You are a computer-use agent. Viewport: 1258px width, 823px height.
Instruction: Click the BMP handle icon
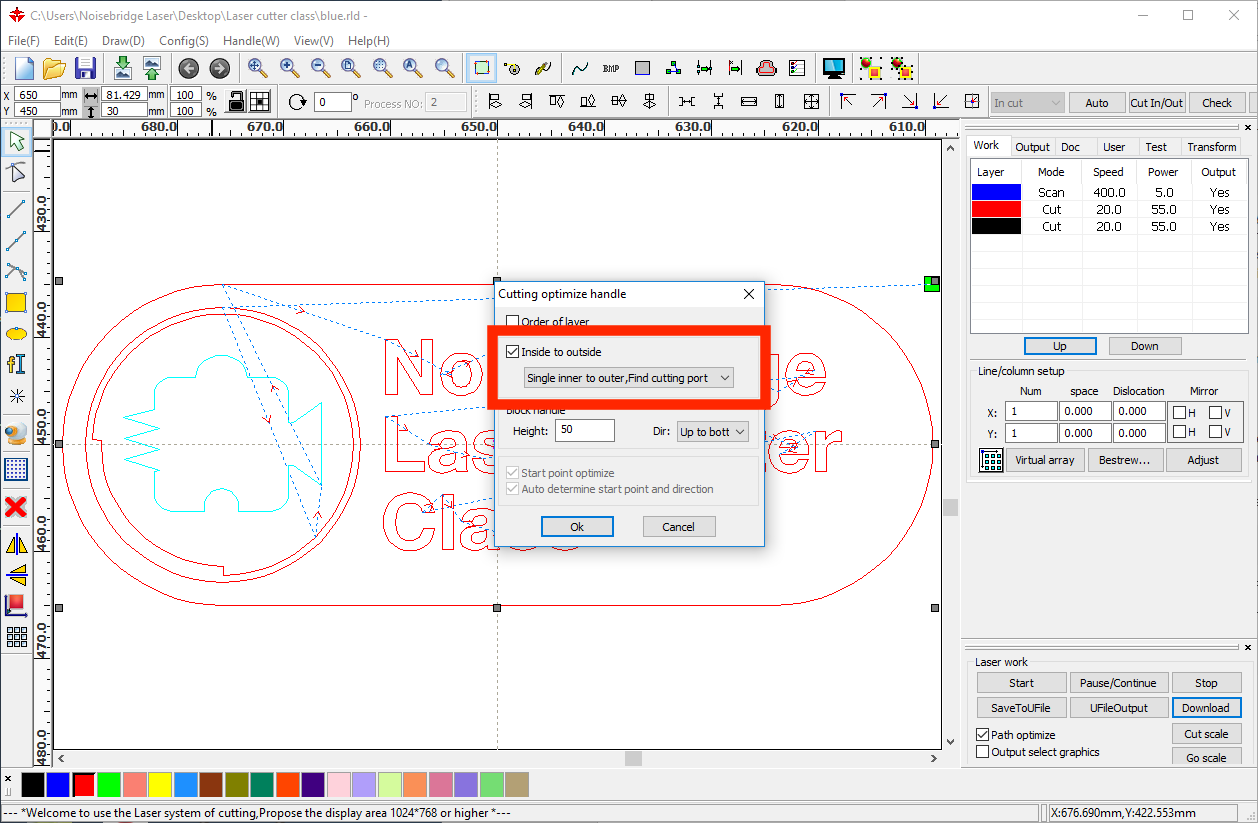611,68
